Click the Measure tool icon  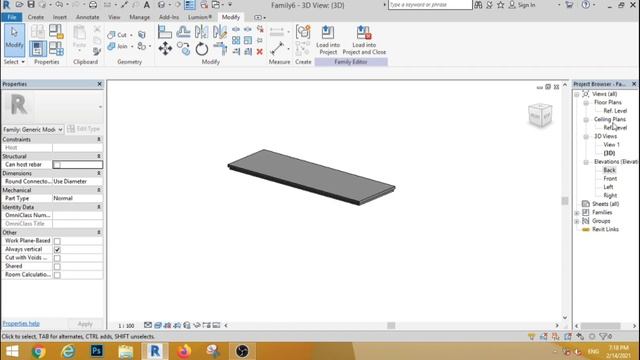277,49
